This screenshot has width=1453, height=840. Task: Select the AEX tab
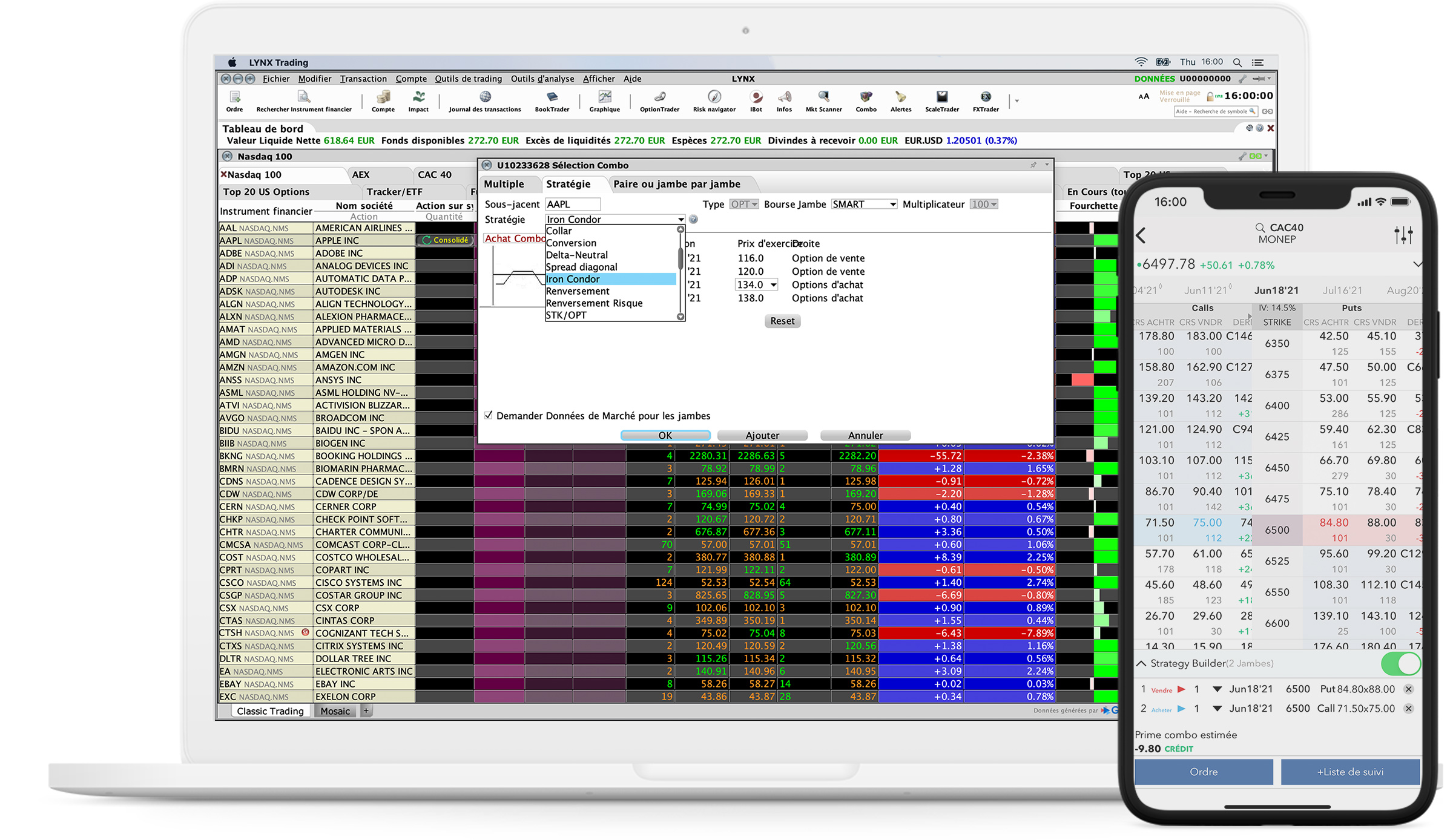coord(361,175)
